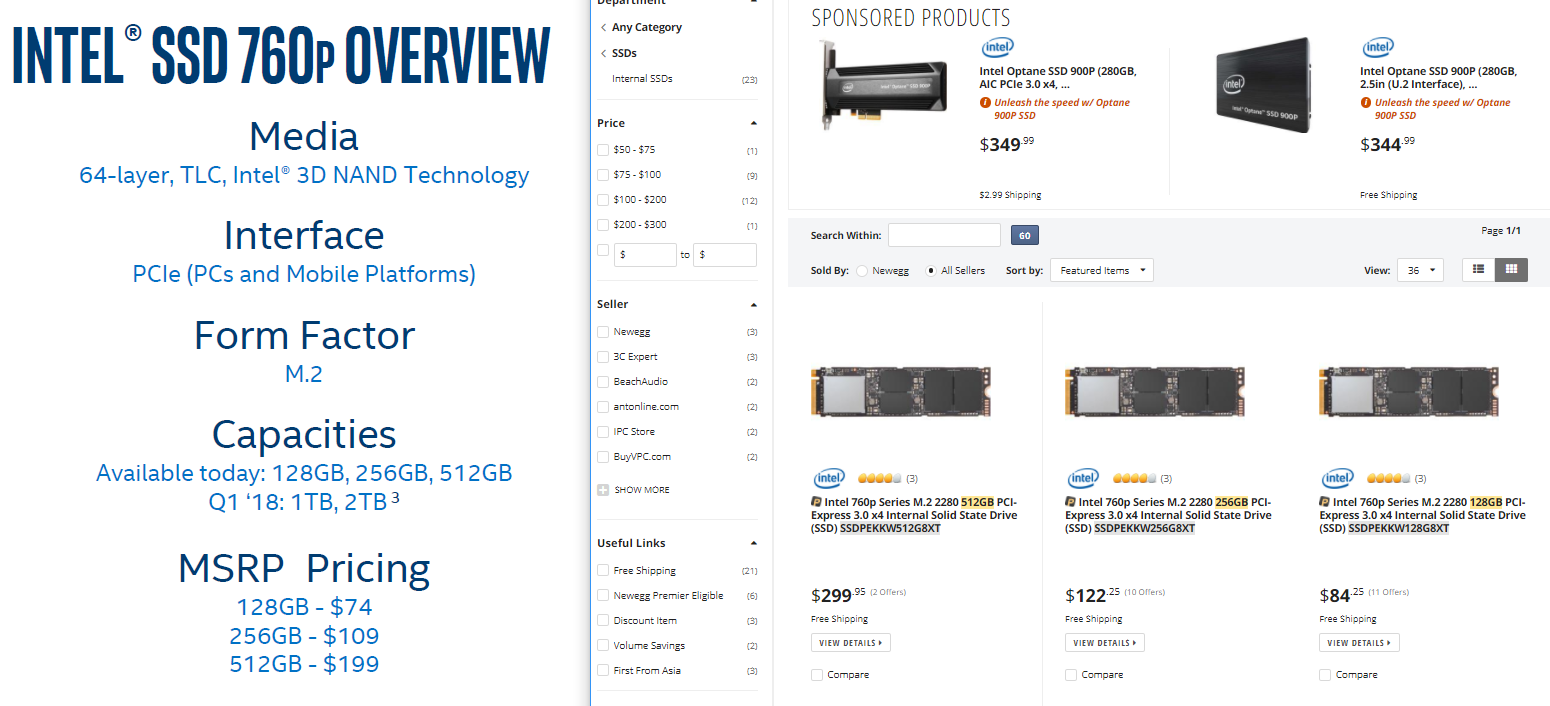Click GO button for Search Within
The height and width of the screenshot is (706, 1550).
click(1025, 235)
